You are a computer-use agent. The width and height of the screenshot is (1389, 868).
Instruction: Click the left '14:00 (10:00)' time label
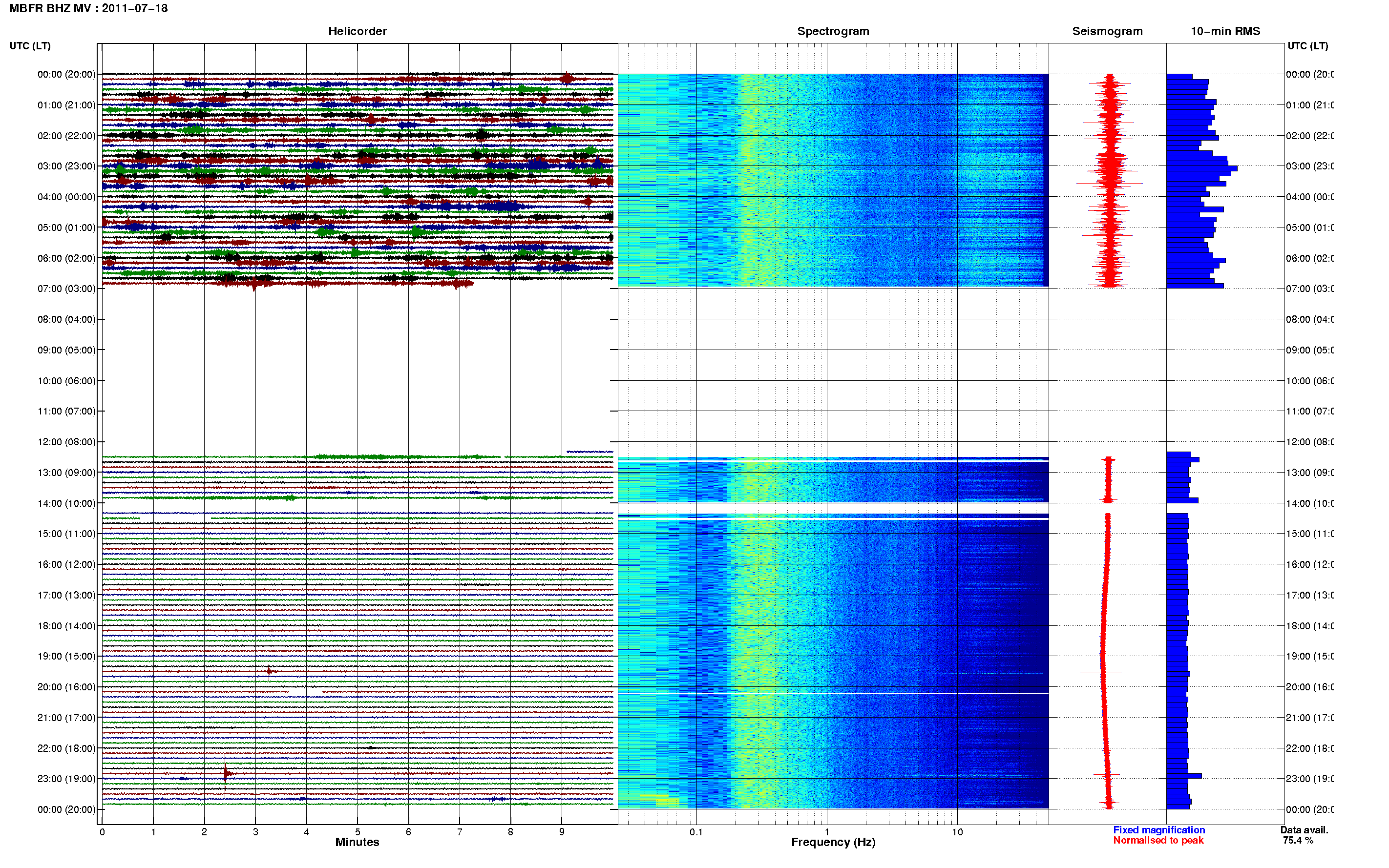(66, 503)
